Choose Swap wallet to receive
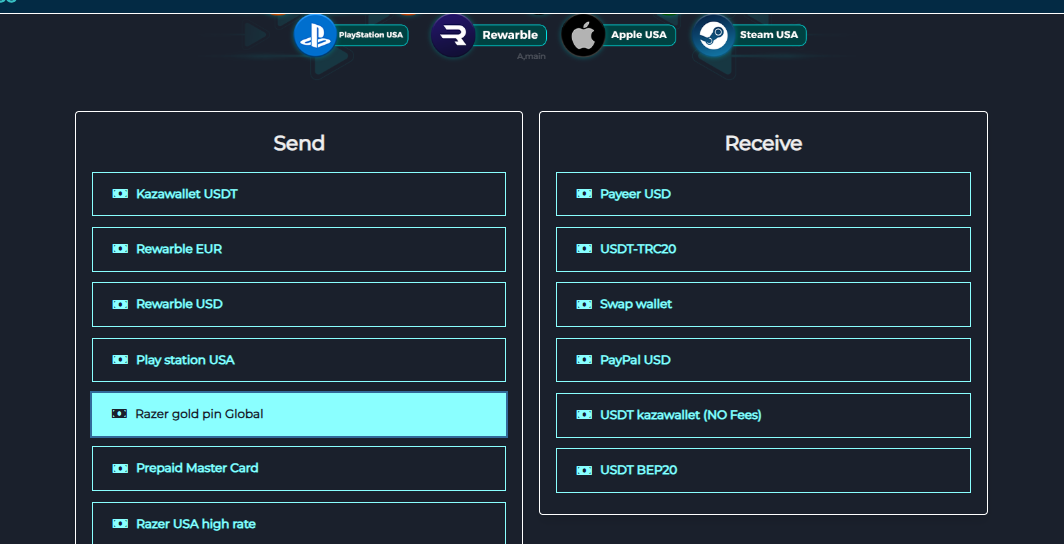 click(x=763, y=304)
